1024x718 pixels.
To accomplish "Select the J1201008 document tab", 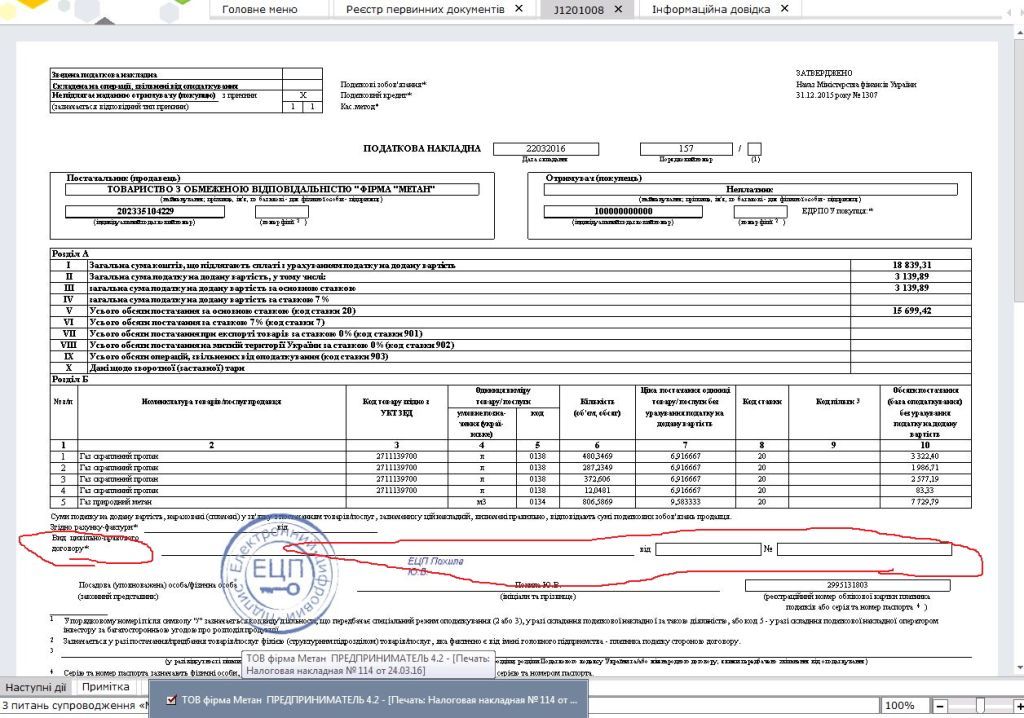I will point(579,10).
